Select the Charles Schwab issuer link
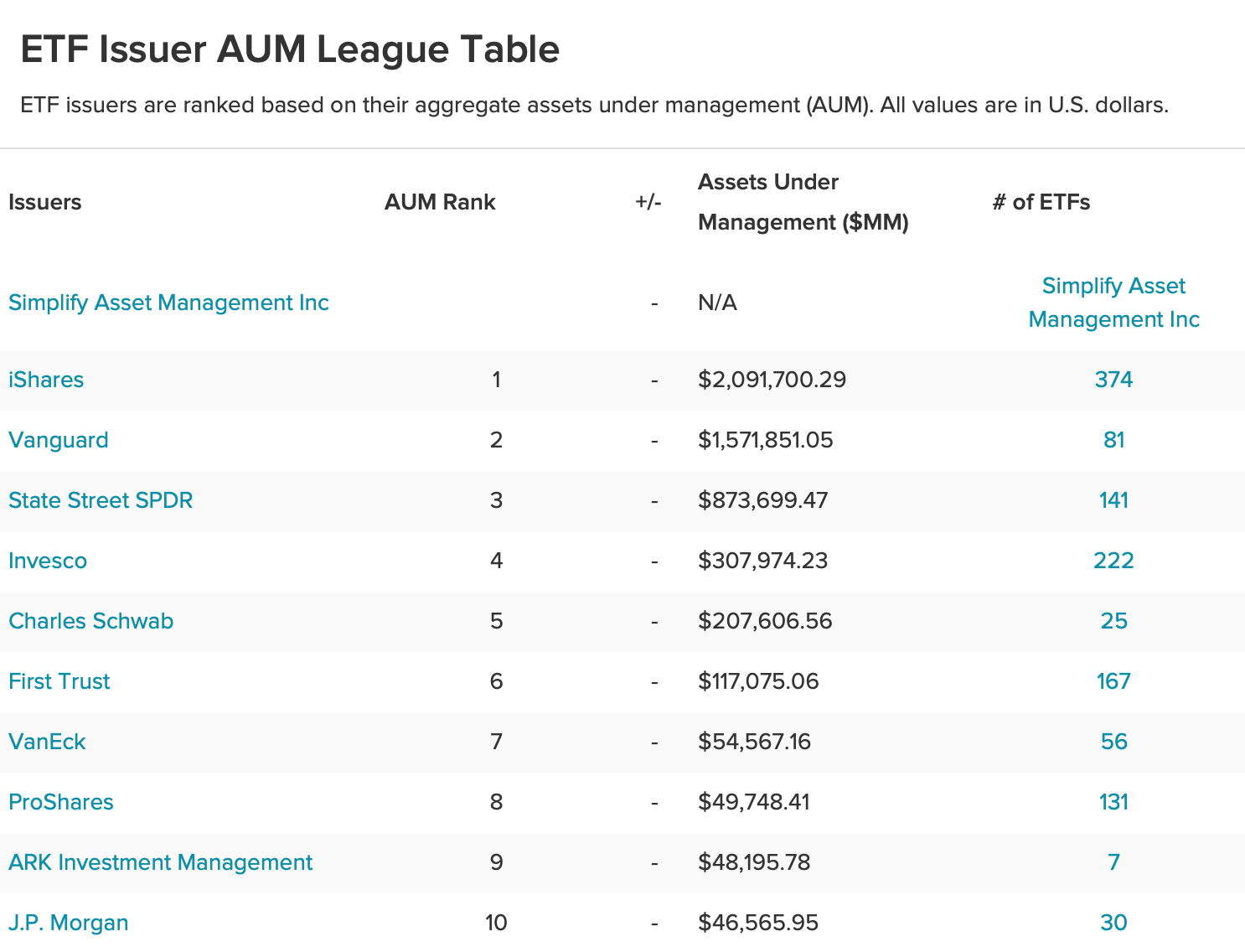 click(x=90, y=621)
